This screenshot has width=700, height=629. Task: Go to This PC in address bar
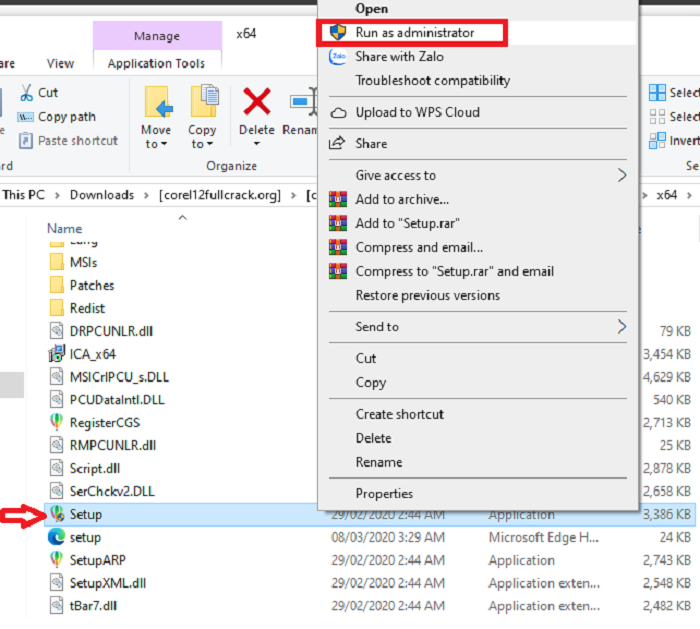pyautogui.click(x=24, y=195)
